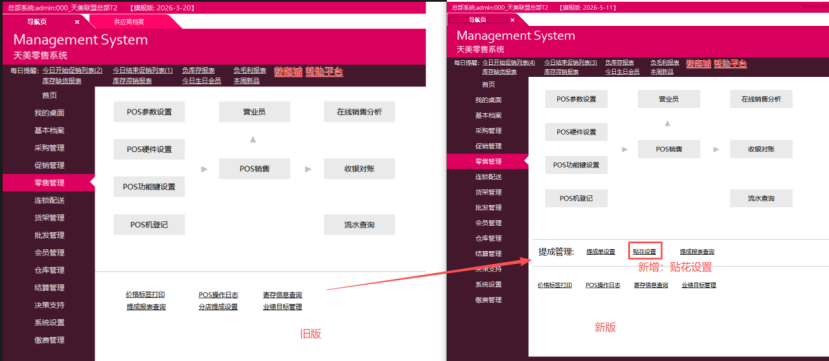
Task: Open 负库存报表 link in left window
Action: click(199, 70)
